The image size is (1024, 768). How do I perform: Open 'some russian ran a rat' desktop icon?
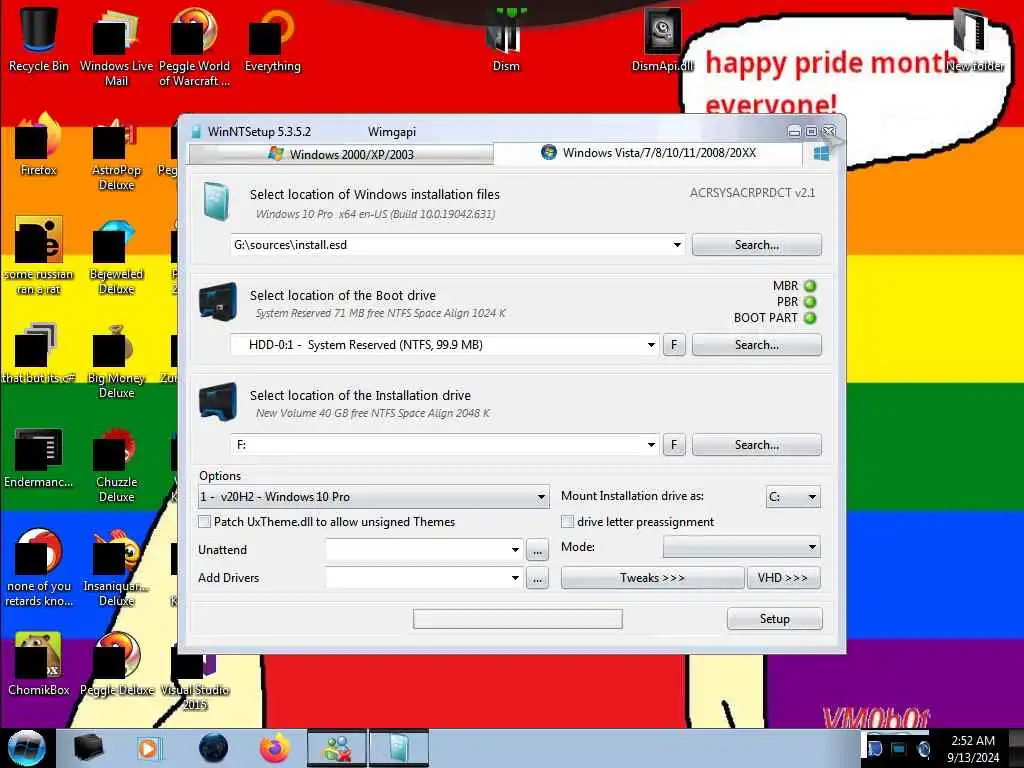(x=39, y=255)
